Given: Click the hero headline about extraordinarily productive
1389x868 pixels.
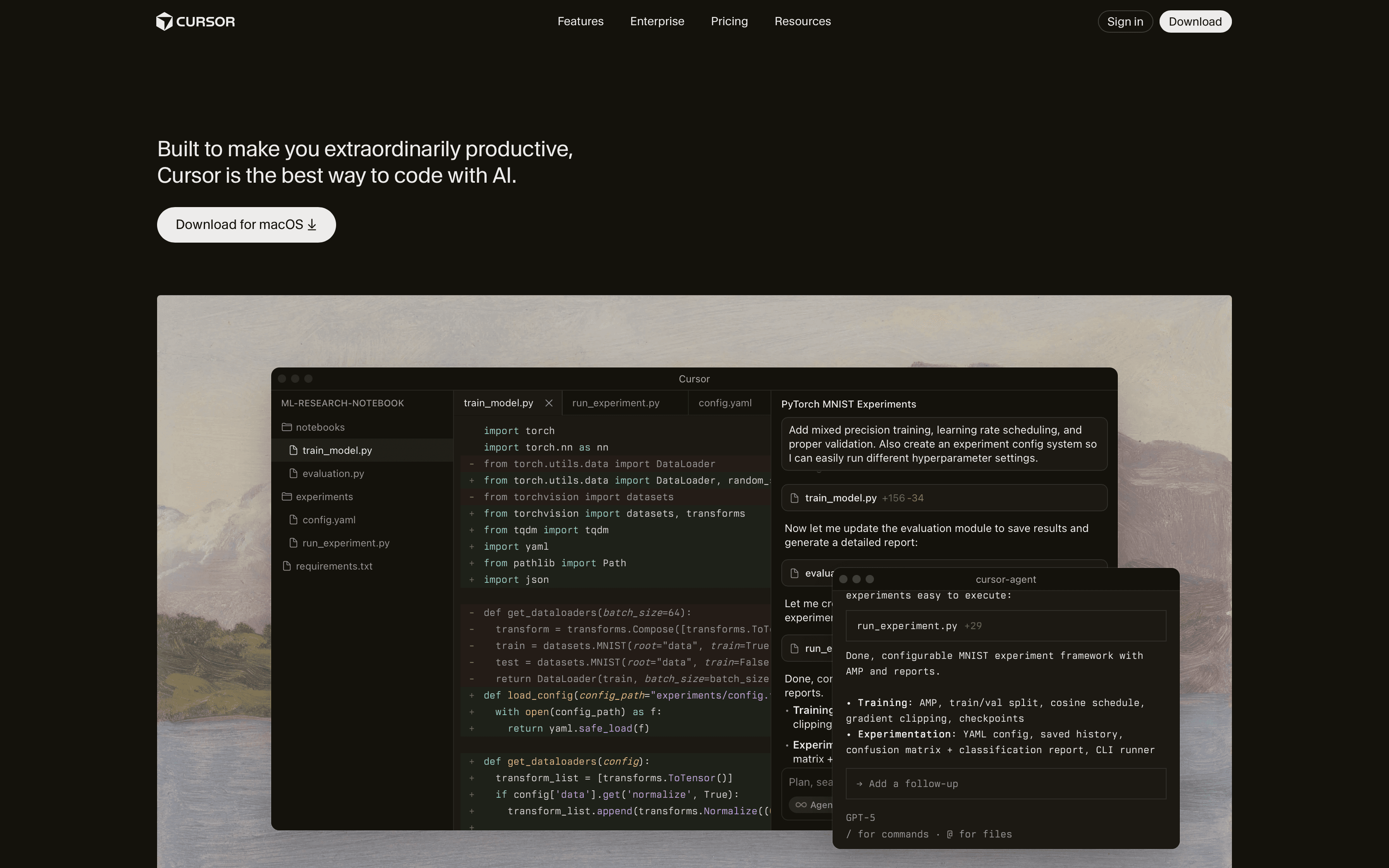Looking at the screenshot, I should point(365,162).
